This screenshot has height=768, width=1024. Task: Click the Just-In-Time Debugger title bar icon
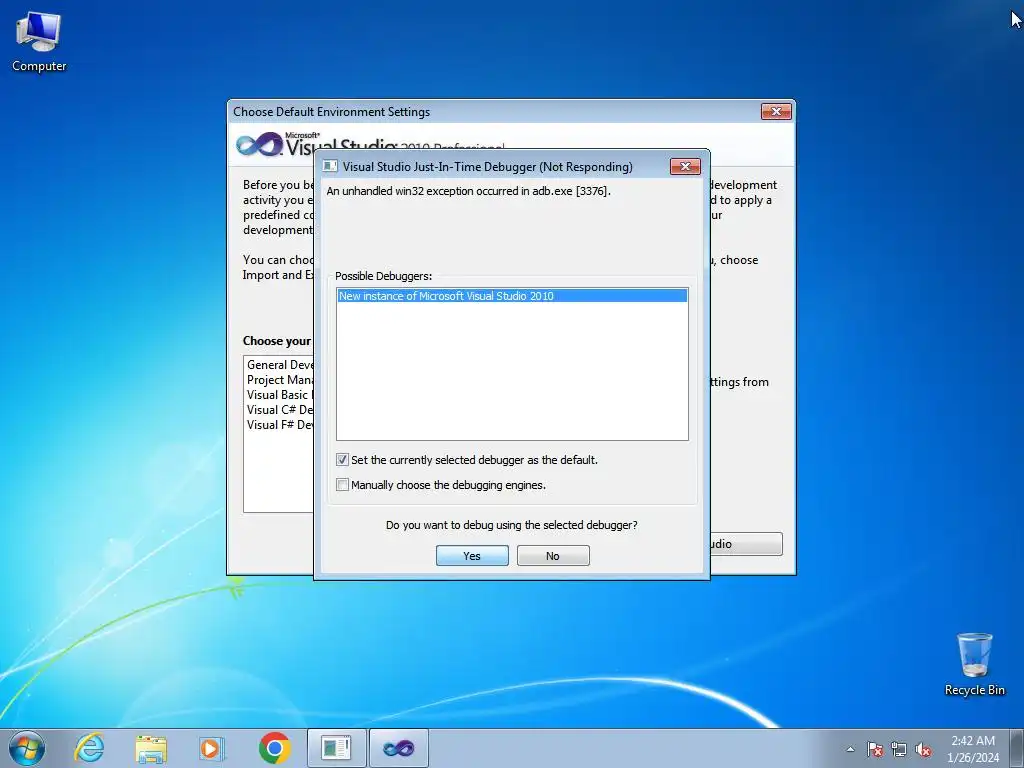tap(330, 167)
